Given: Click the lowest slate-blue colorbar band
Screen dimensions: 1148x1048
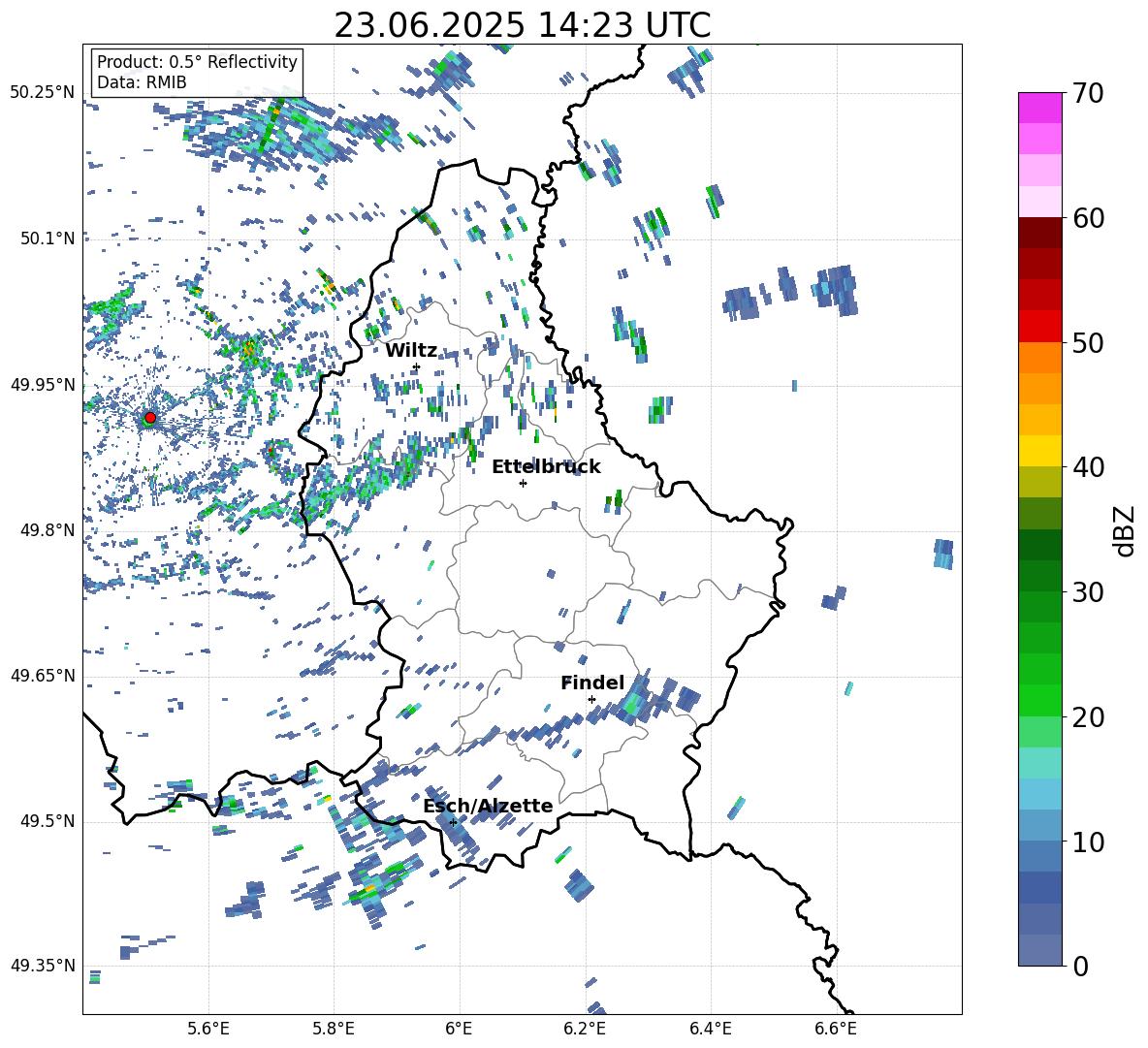Looking at the screenshot, I should 1039,950.
